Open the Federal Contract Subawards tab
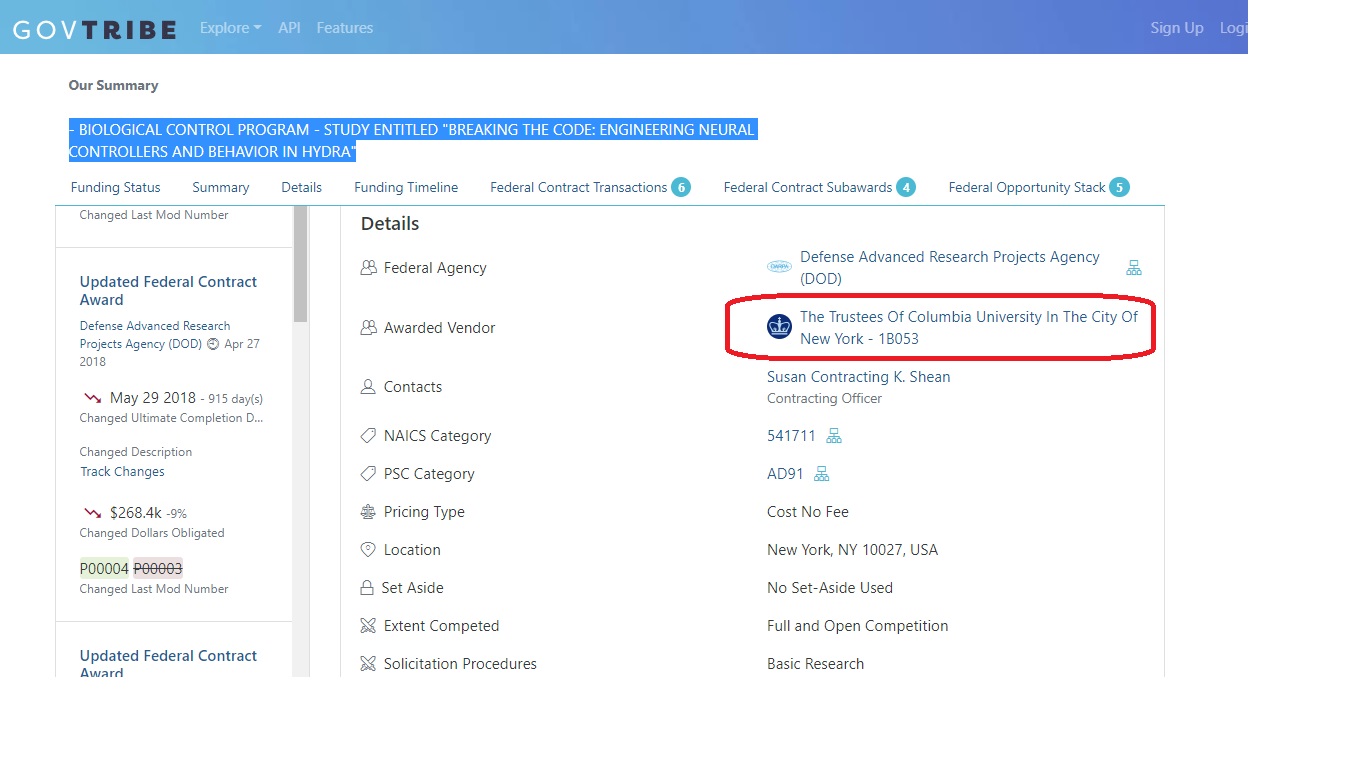 pos(819,187)
